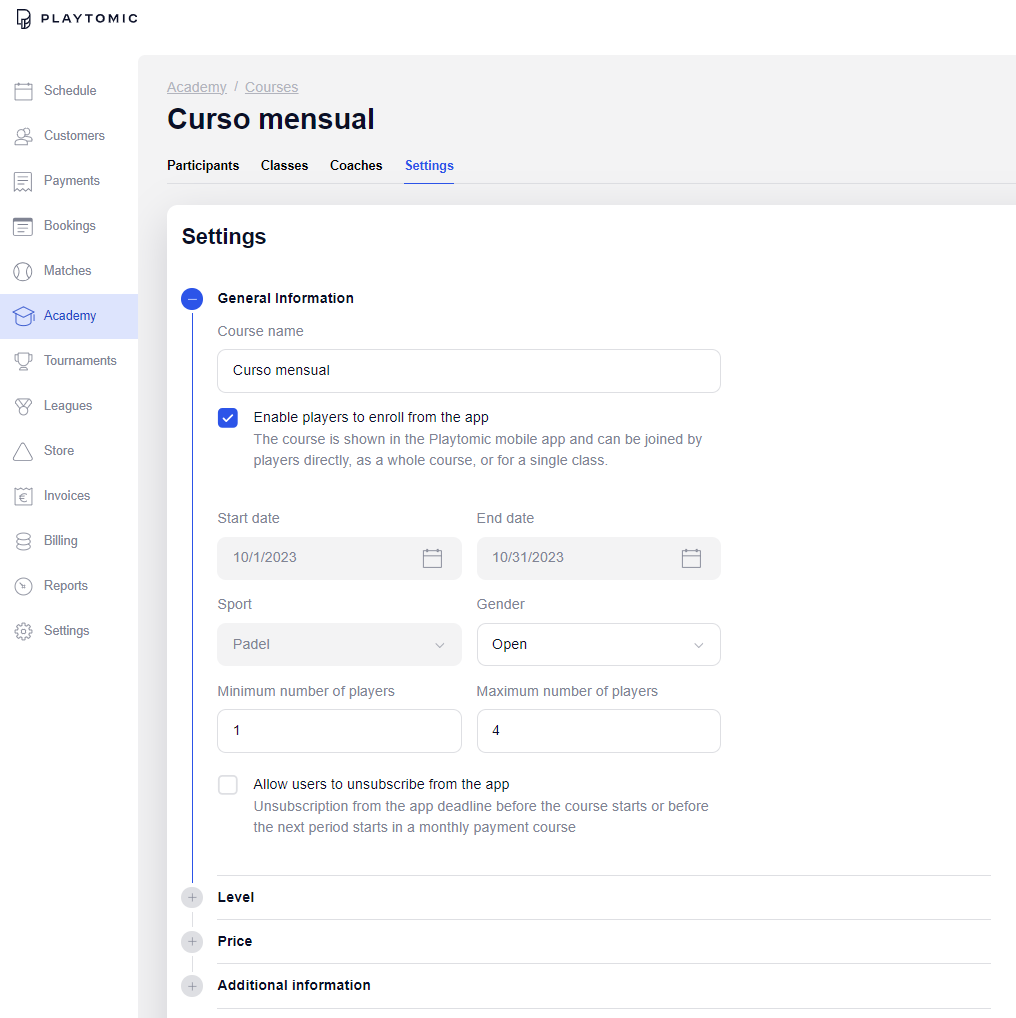Switch to the Coaches tab
Image resolution: width=1016 pixels, height=1018 pixels.
point(355,166)
